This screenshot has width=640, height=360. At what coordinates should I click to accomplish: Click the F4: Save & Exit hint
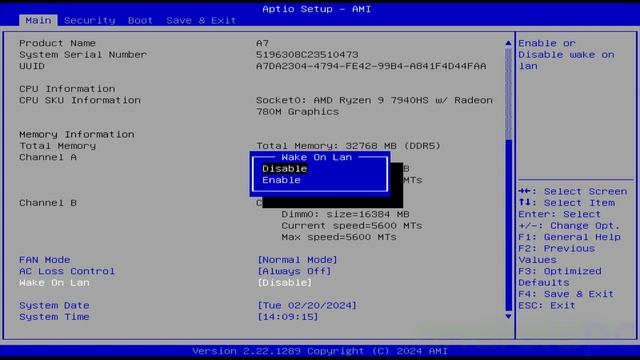coord(566,294)
